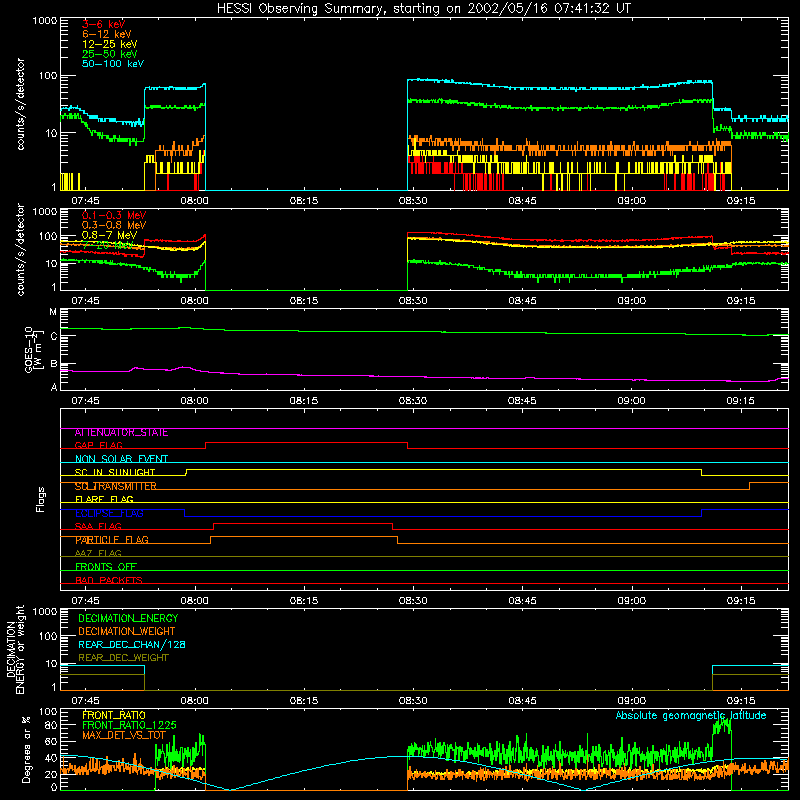
Task: Select the SC_TRANSMITTER flag label
Action: click(x=115, y=486)
